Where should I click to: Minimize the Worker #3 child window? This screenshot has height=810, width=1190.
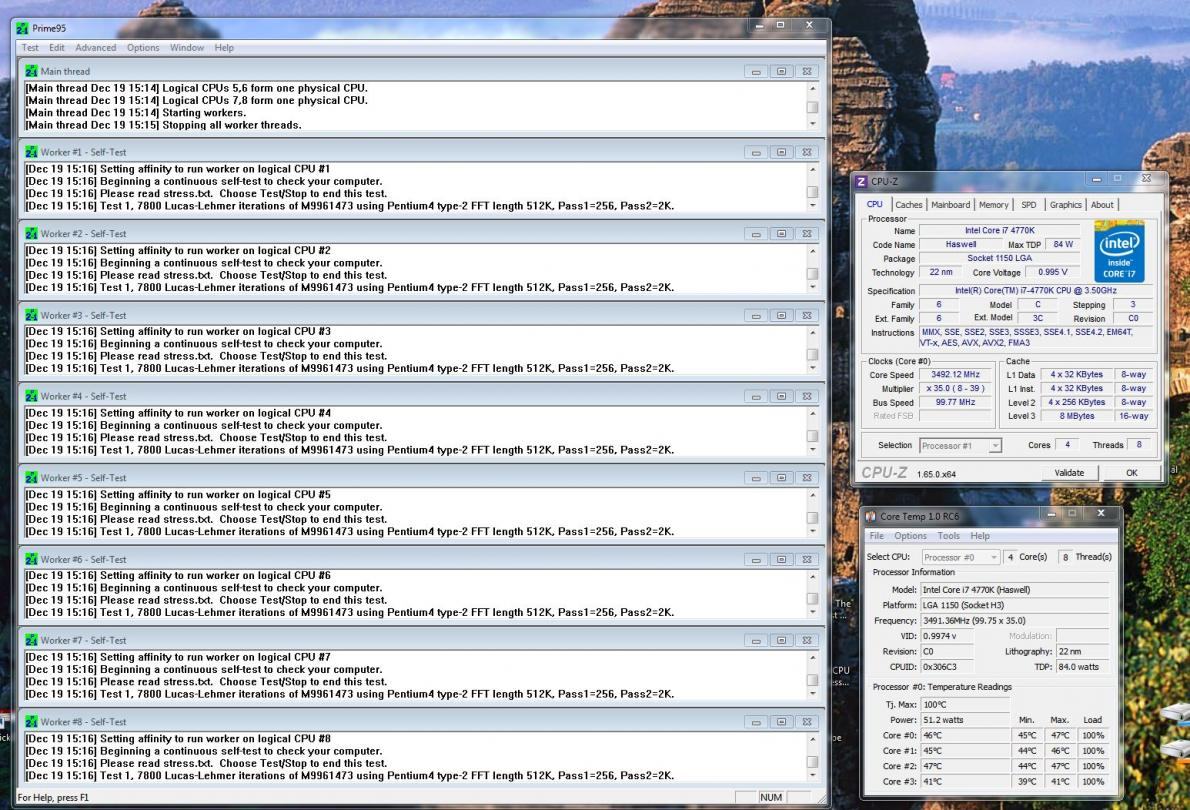pyautogui.click(x=756, y=315)
